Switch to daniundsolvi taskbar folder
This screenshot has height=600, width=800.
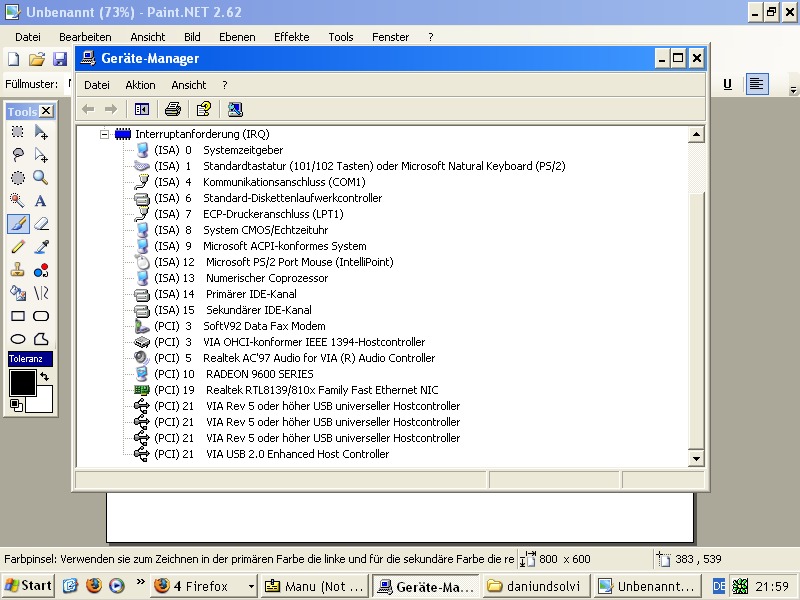point(535,586)
